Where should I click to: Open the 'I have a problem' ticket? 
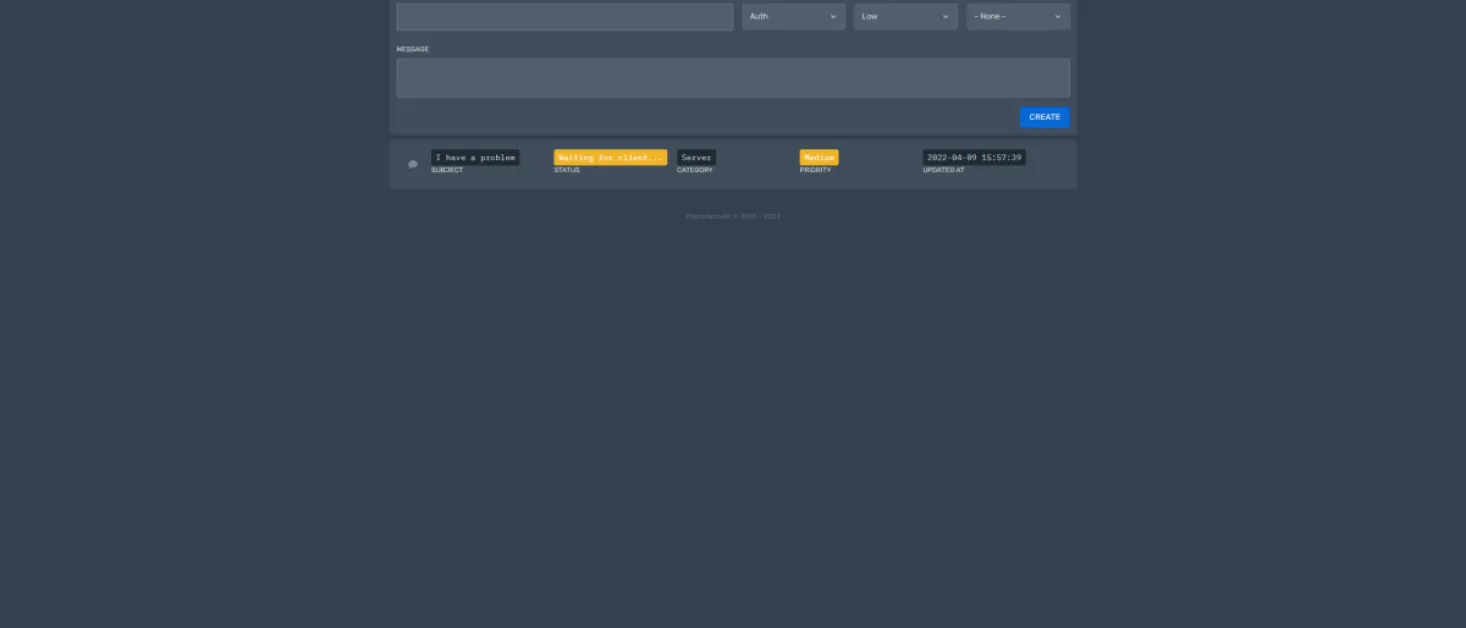(475, 157)
